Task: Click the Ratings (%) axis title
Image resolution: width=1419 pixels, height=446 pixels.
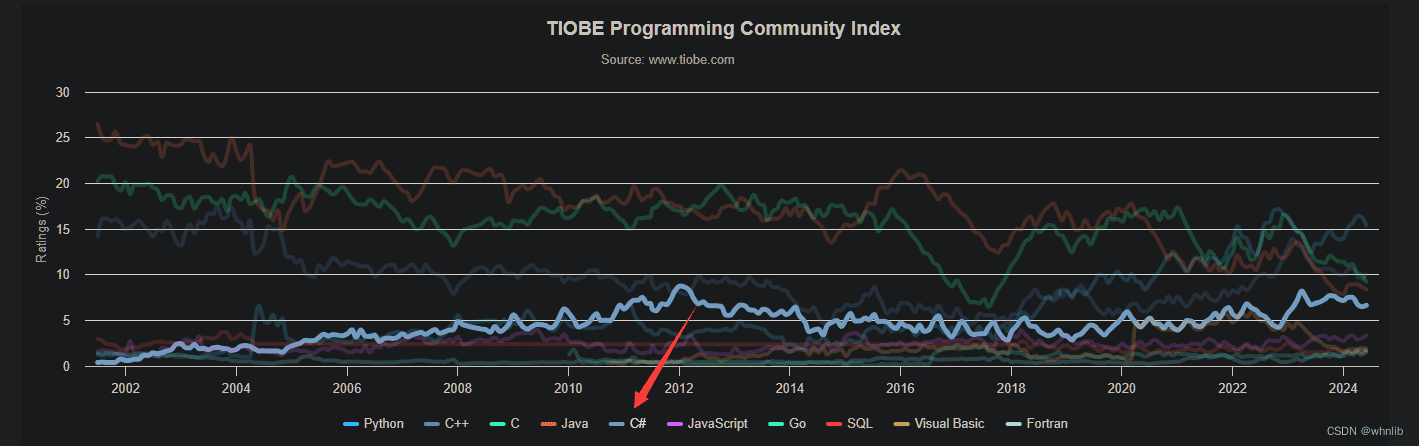Action: coord(42,229)
